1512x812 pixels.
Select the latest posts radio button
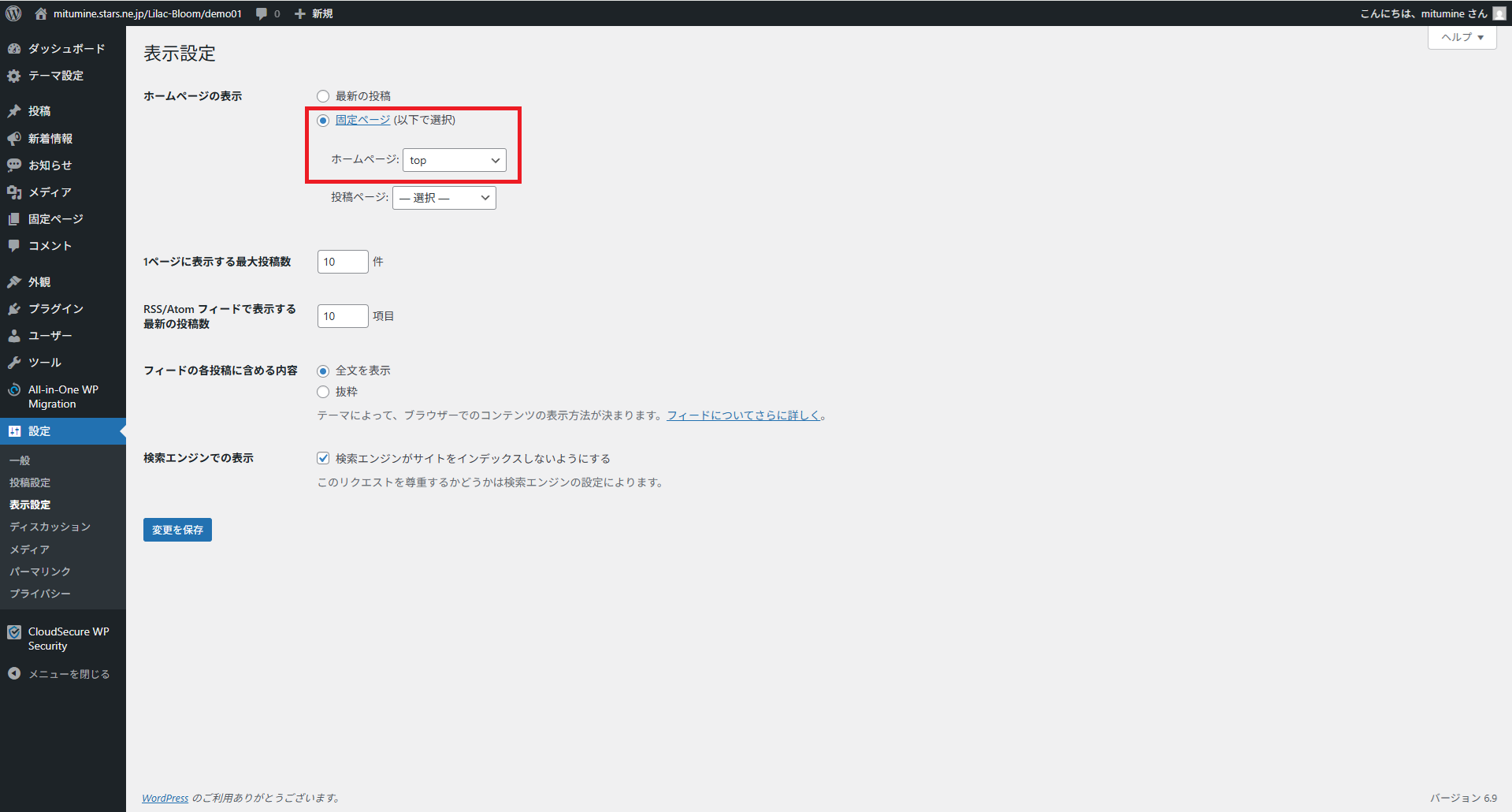pyautogui.click(x=323, y=96)
